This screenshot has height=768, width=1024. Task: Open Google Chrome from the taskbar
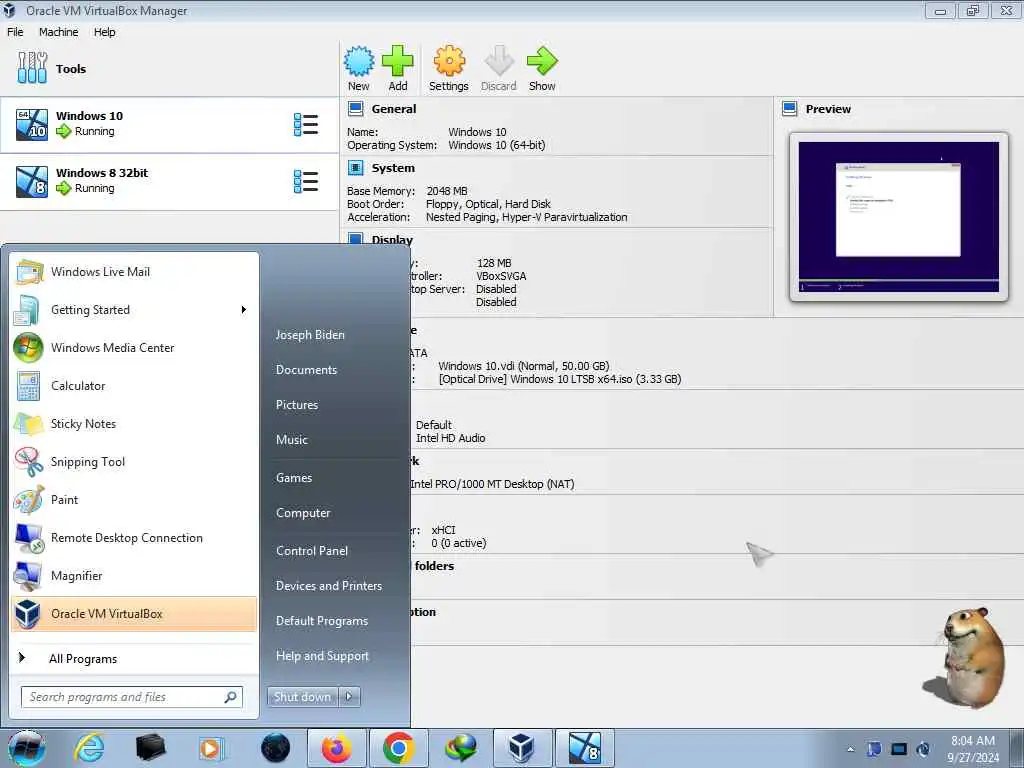pos(398,748)
